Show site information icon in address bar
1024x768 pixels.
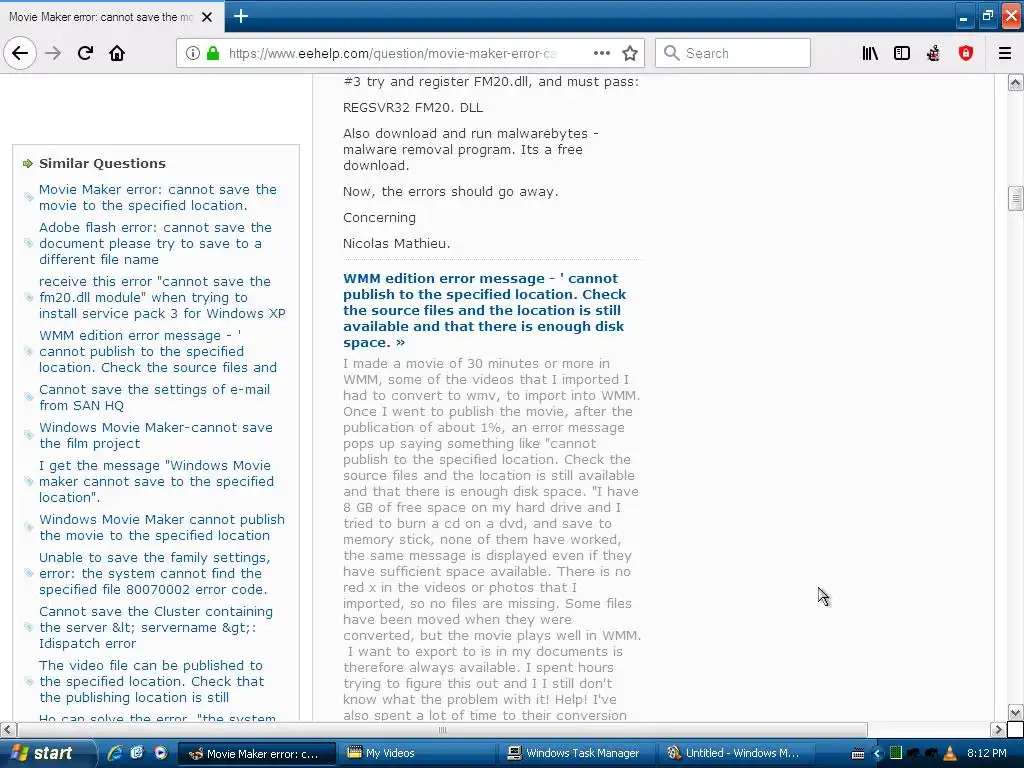coord(192,53)
